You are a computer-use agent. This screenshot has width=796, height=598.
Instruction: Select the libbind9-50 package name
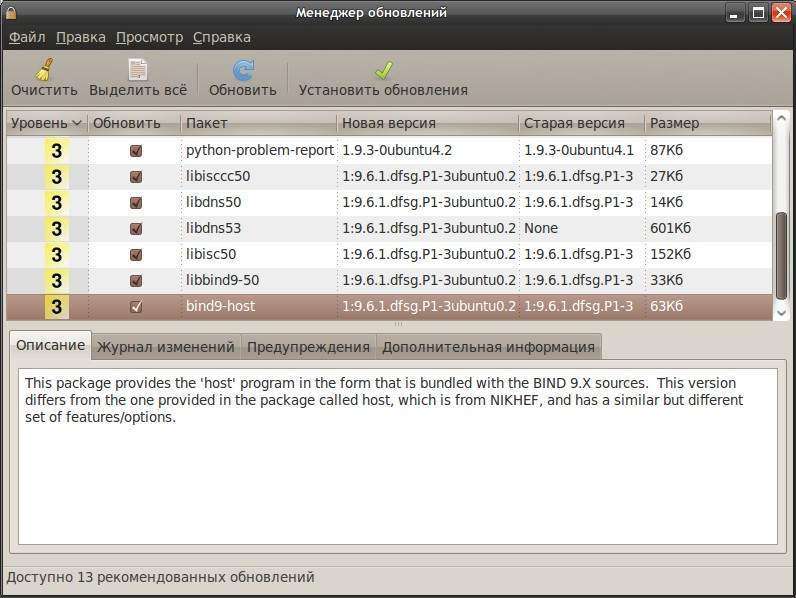coord(222,280)
